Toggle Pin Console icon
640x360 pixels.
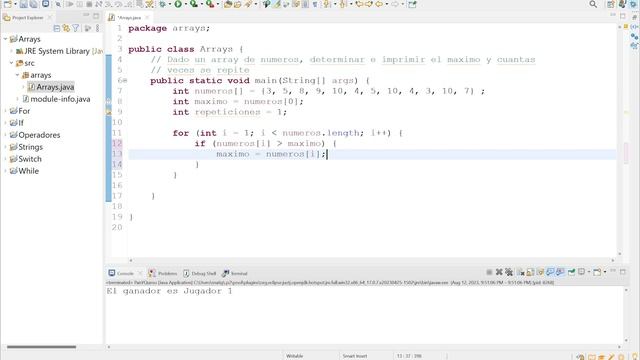tap(571, 272)
